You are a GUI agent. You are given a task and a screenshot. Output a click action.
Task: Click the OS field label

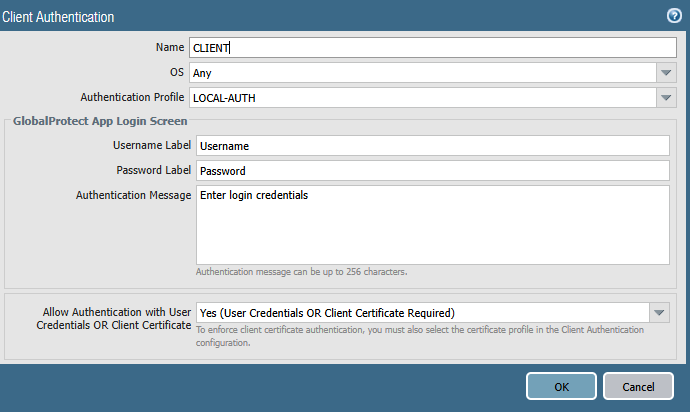[x=177, y=72]
